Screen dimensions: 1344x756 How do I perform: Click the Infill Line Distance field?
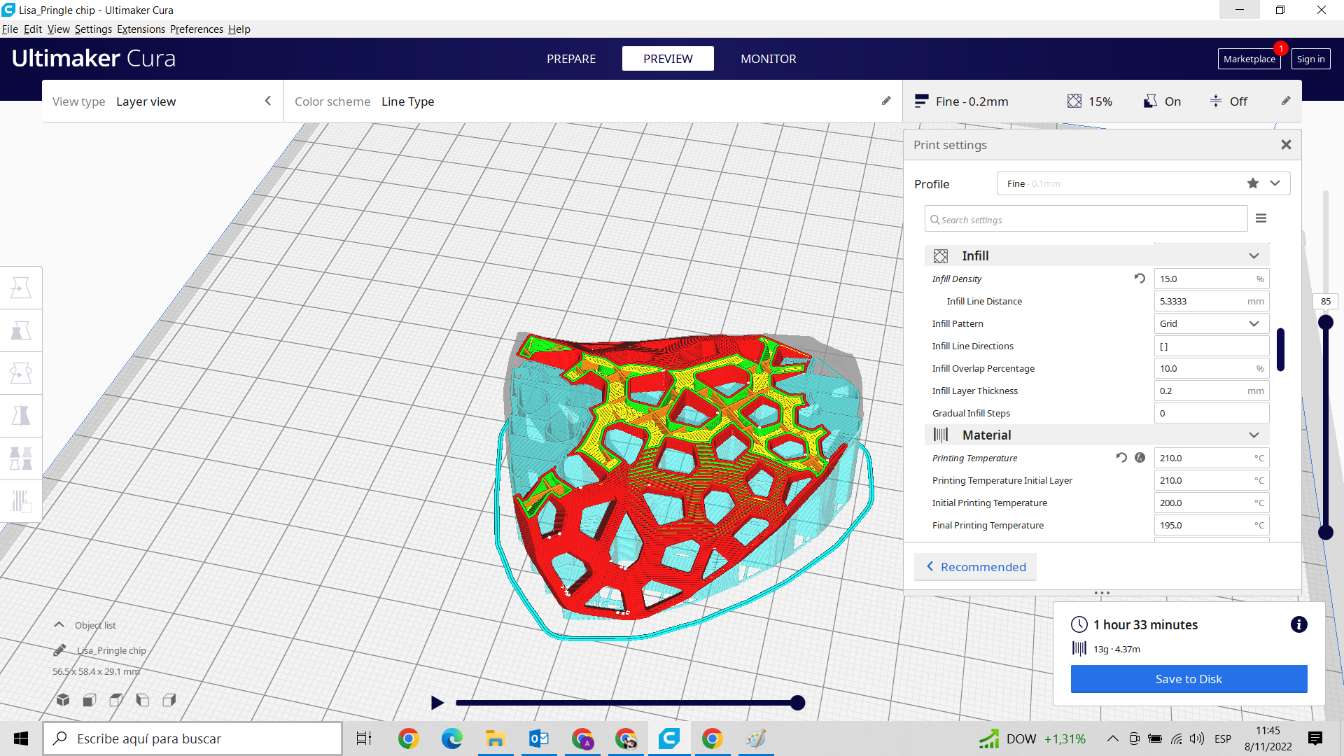tap(1211, 301)
